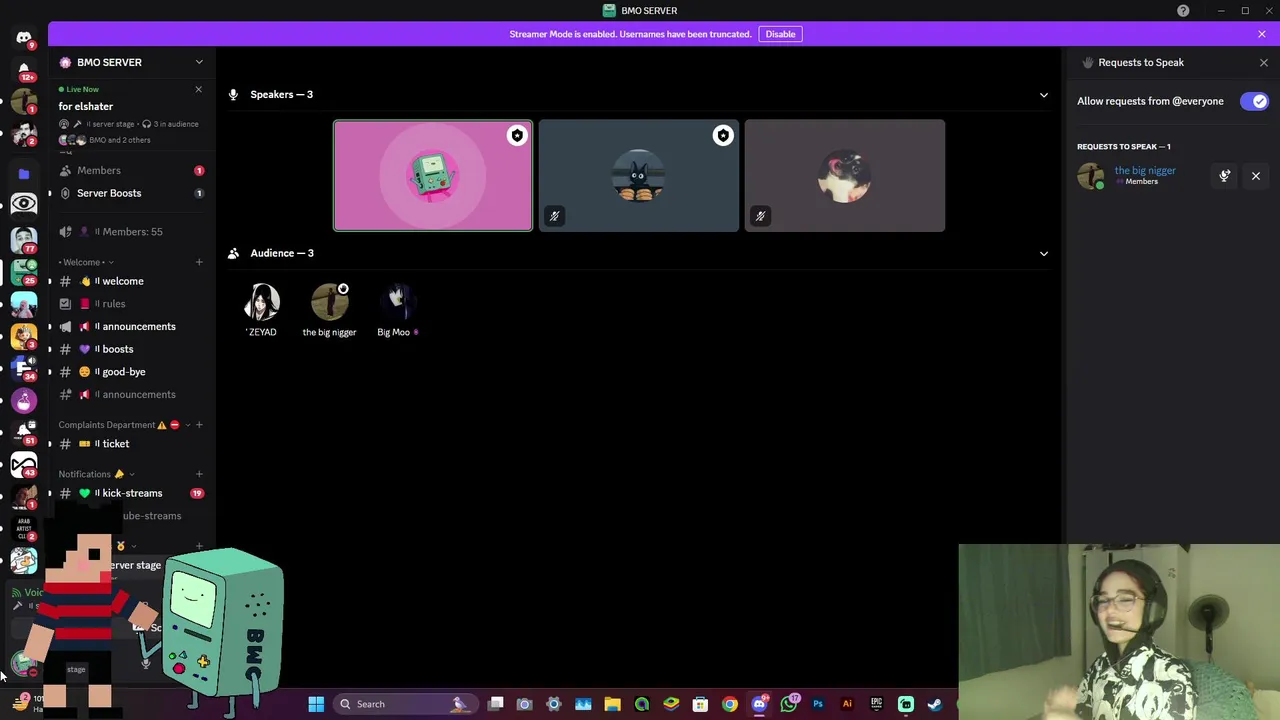1280x720 pixels.
Task: Switch to the Discord taskbar icon
Action: [759, 704]
